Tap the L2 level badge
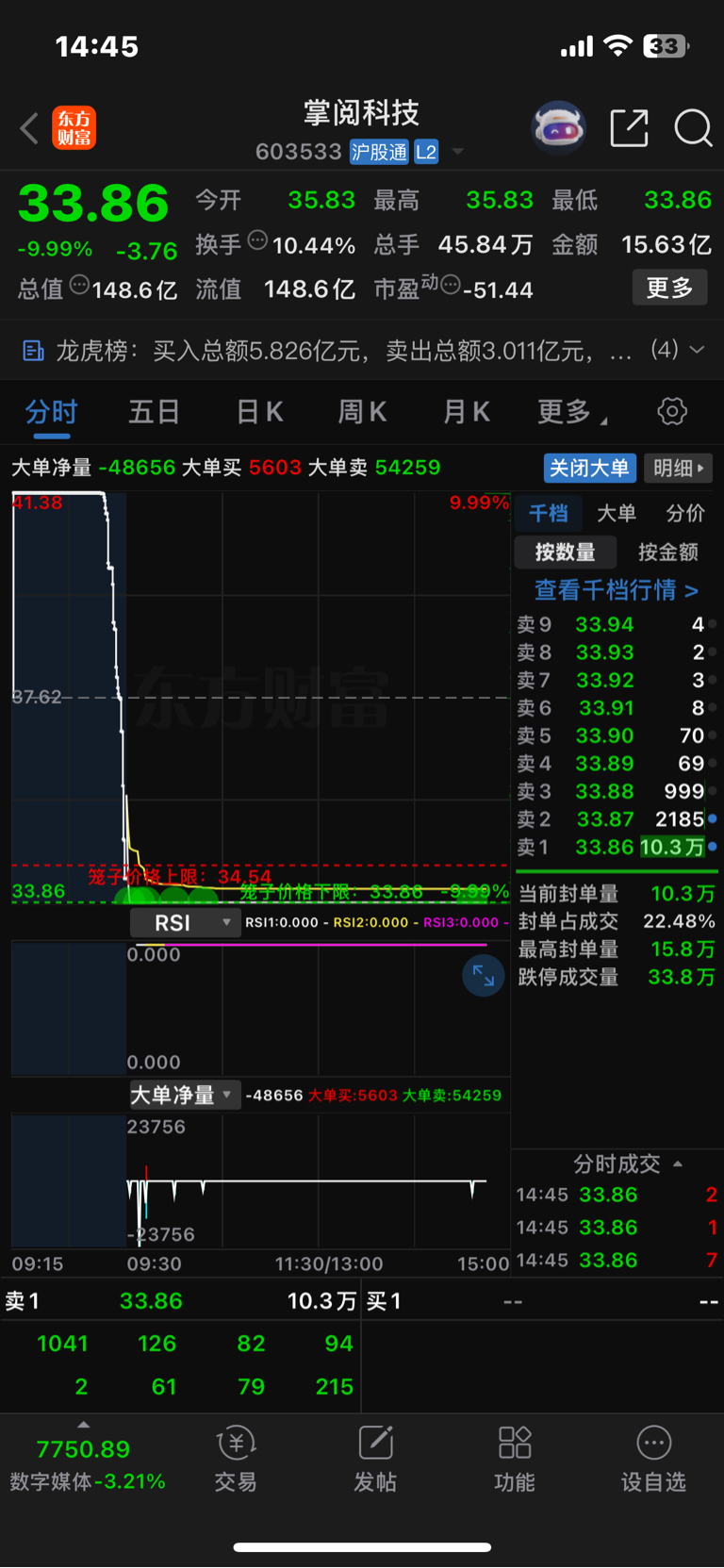Viewport: 724px width, 1568px height. click(x=426, y=152)
